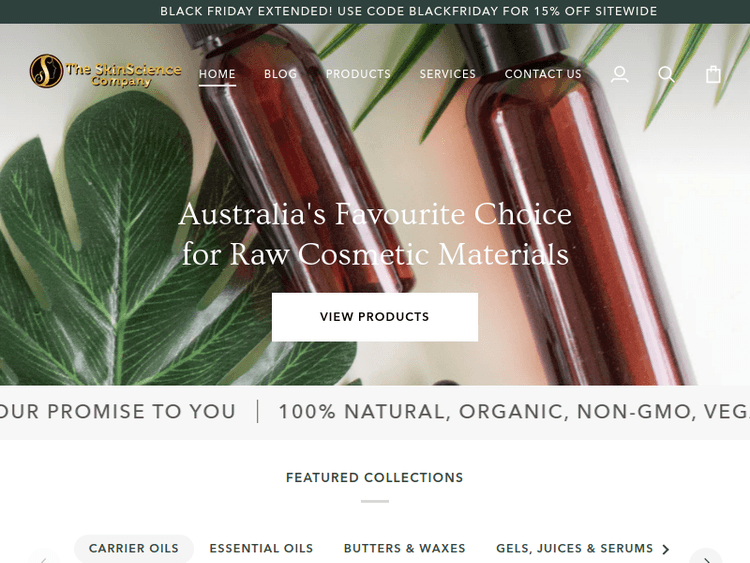750x563 pixels.
Task: Open the Blog menu item
Action: coord(280,74)
